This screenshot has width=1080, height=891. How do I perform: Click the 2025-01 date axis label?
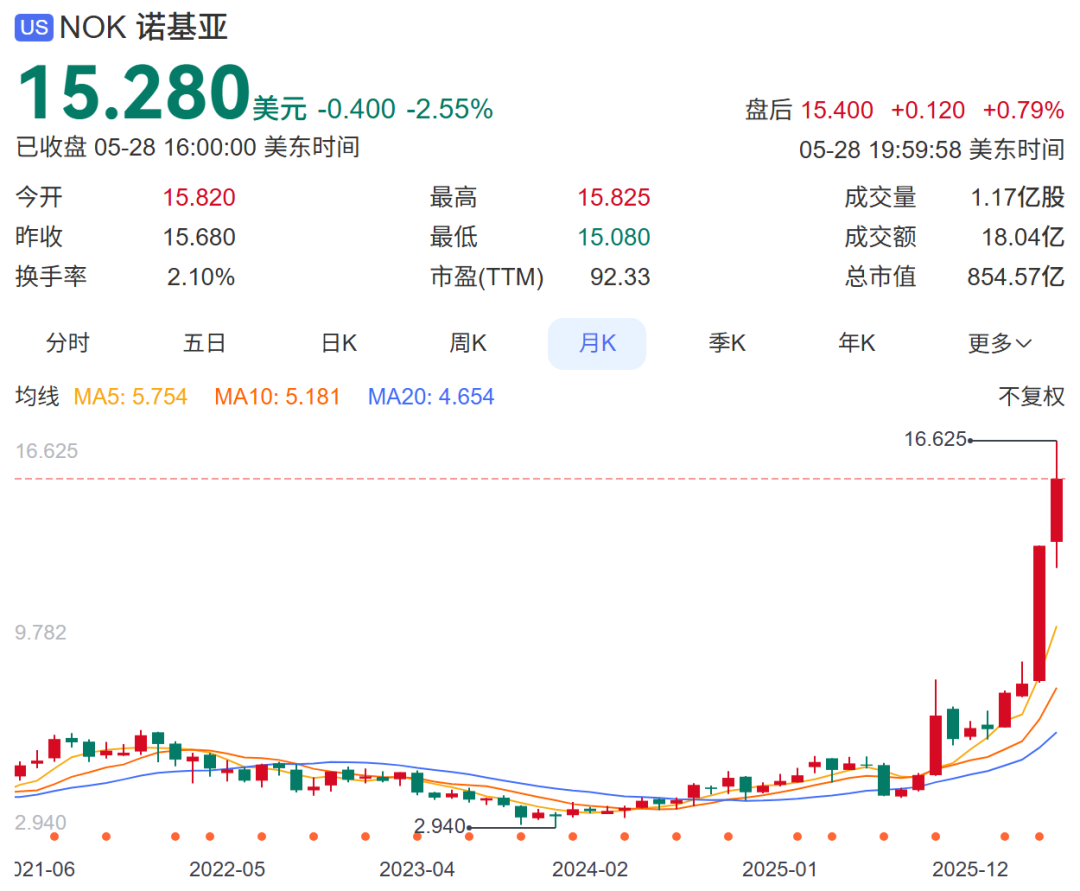pos(780,869)
